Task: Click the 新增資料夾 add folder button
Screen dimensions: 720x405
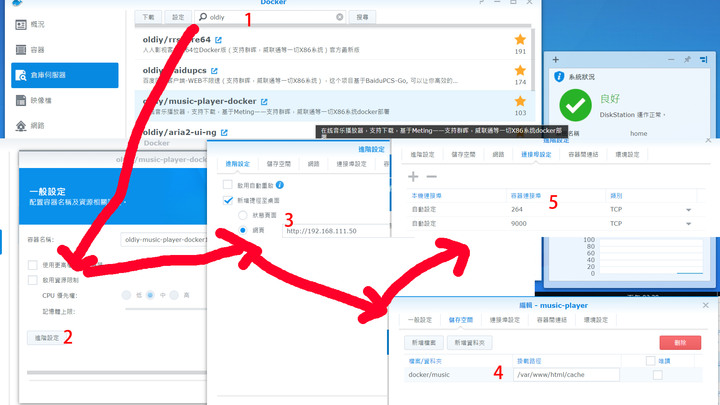Action: pos(469,343)
